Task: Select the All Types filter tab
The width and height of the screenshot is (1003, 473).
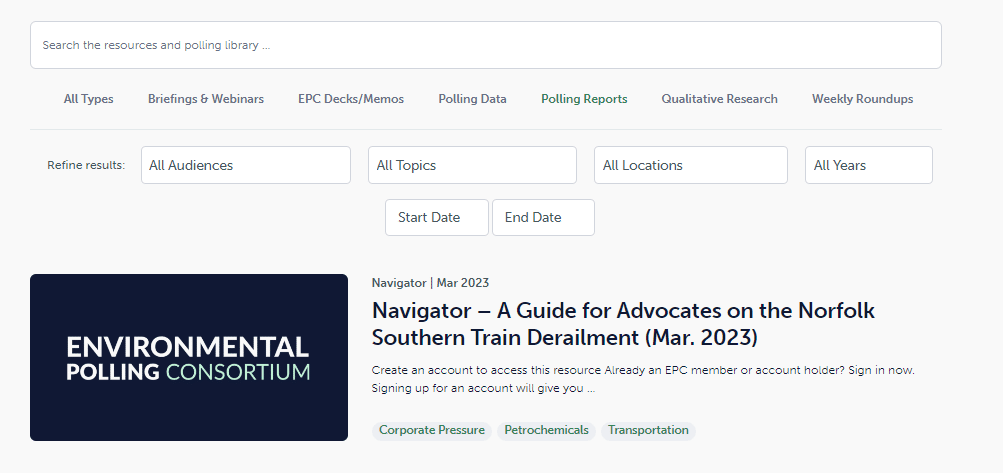Action: (88, 99)
